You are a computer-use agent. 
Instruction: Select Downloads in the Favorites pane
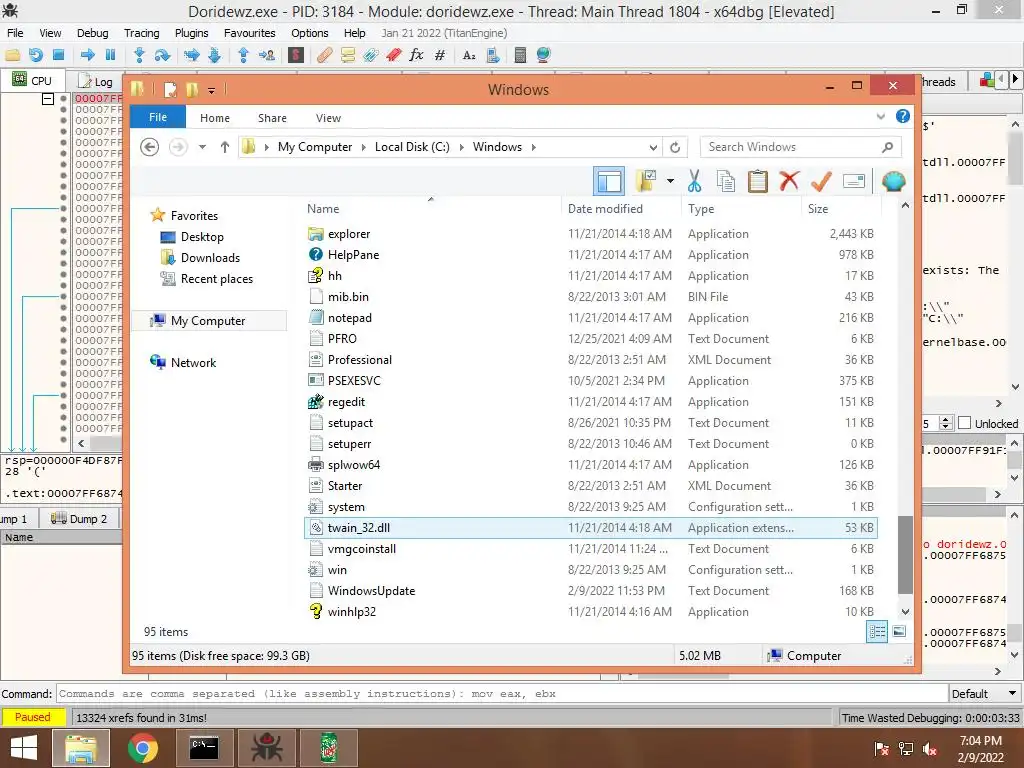[x=210, y=258]
